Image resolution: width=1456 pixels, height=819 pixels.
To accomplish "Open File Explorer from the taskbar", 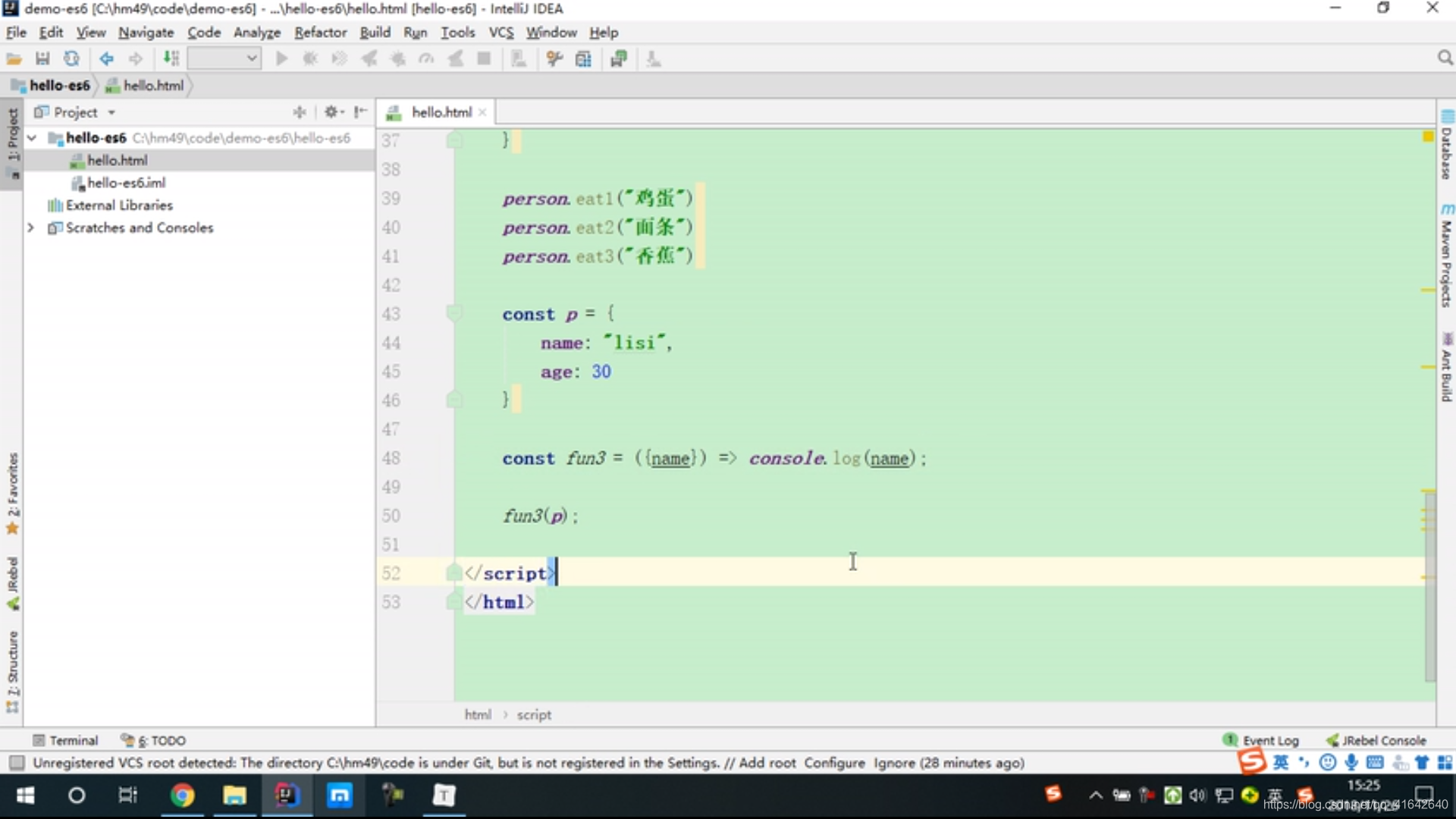I will click(x=234, y=795).
